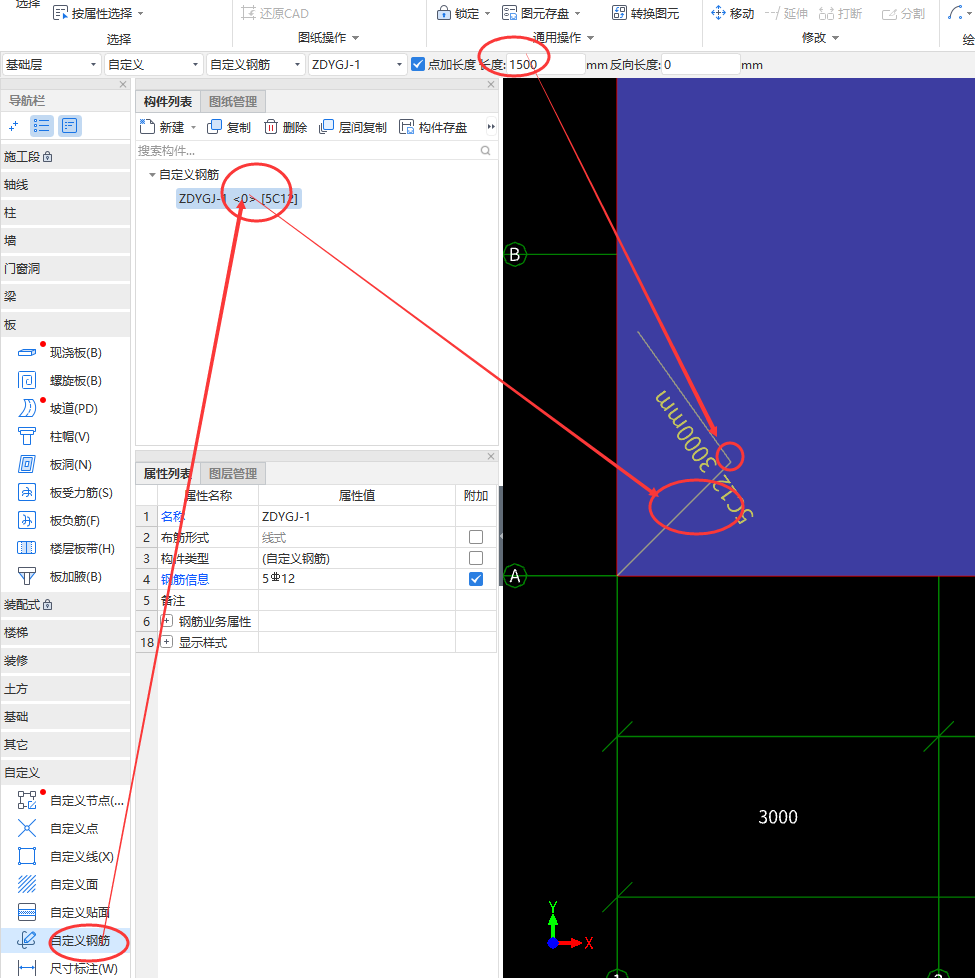Image resolution: width=975 pixels, height=978 pixels.
Task: Check the 附加 box for 布筋形式
Action: tap(476, 537)
